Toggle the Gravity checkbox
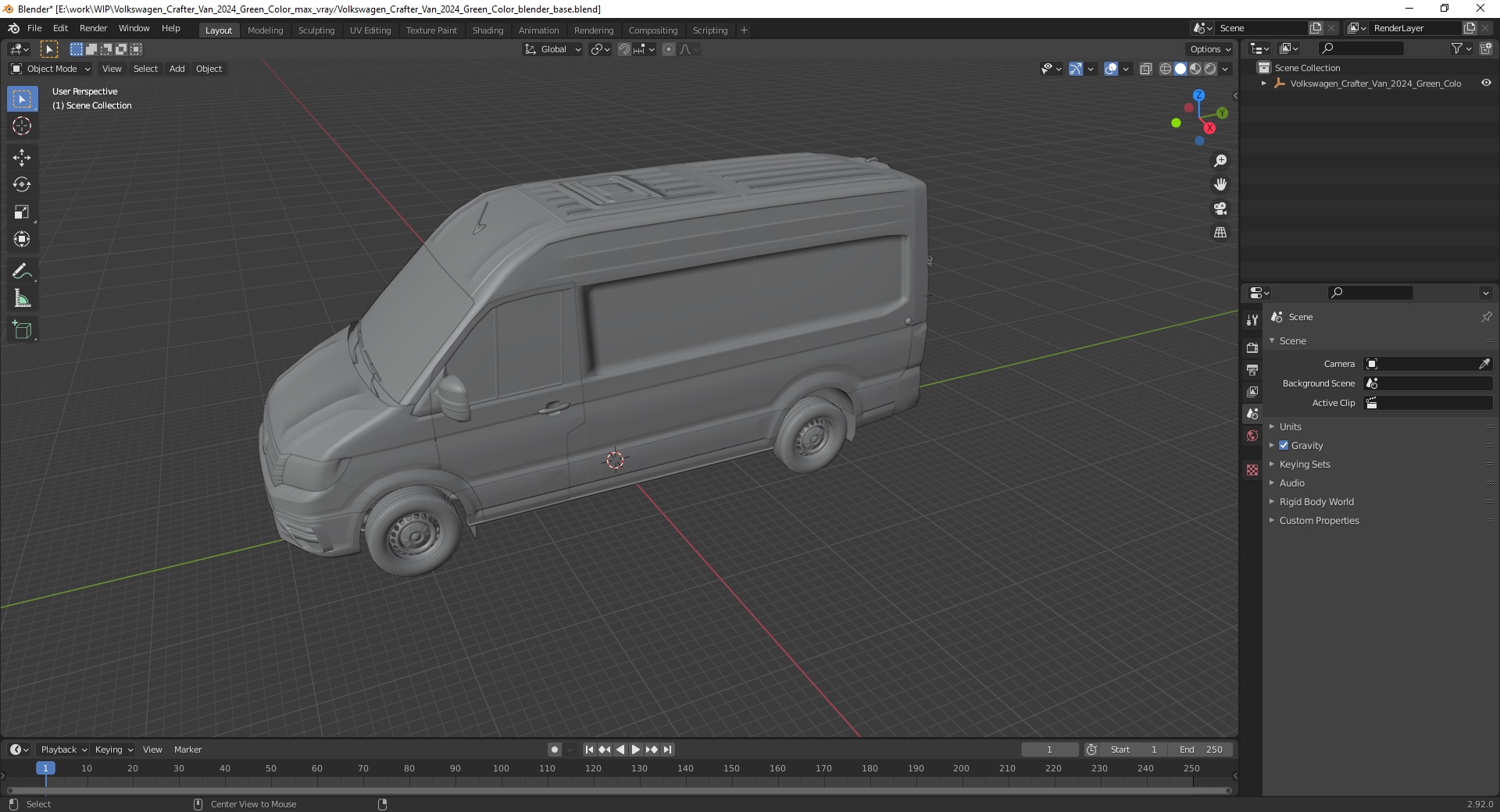The width and height of the screenshot is (1500, 812). 1284,445
